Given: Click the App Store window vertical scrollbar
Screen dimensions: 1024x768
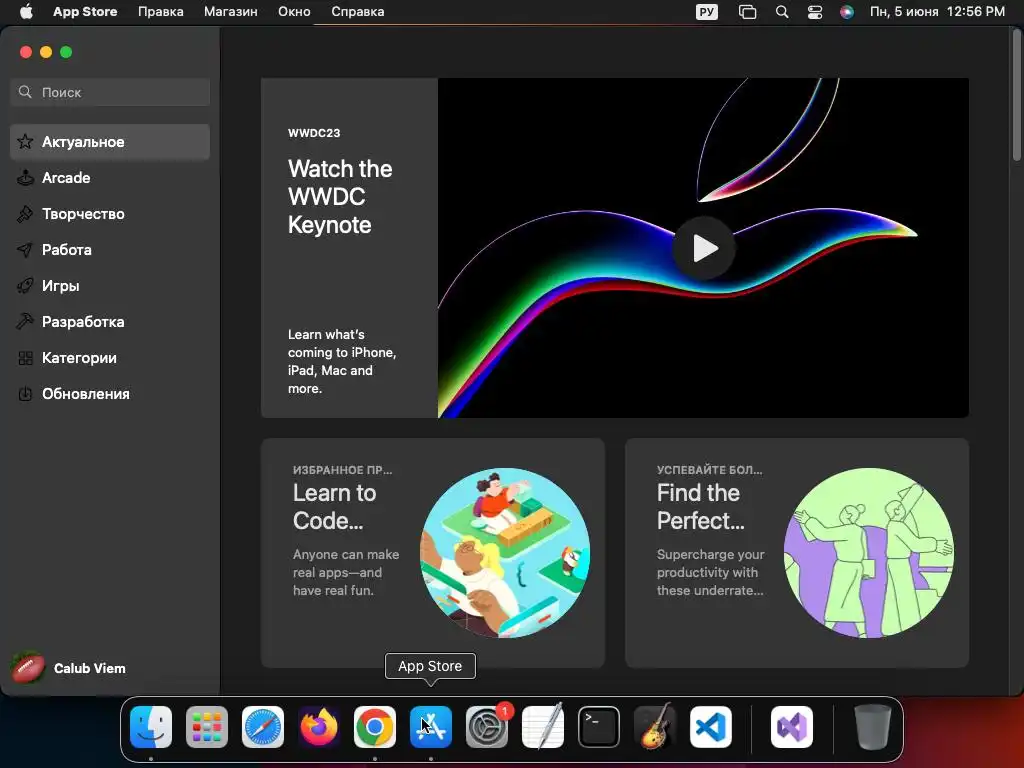Looking at the screenshot, I should (x=1017, y=95).
